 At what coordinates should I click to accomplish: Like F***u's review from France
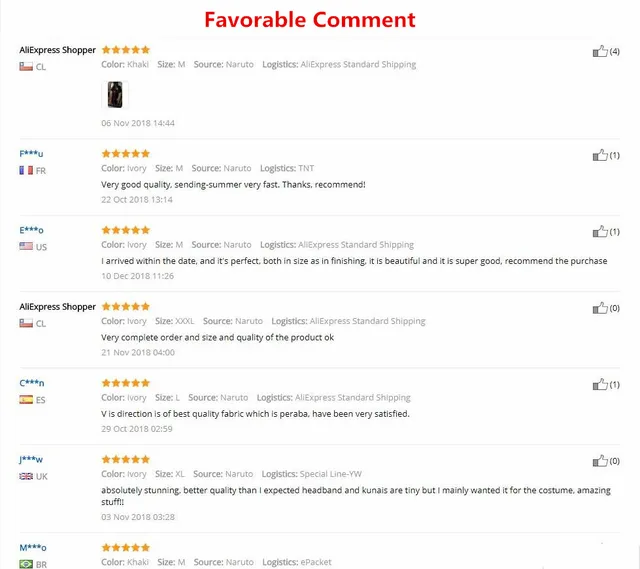coord(600,155)
